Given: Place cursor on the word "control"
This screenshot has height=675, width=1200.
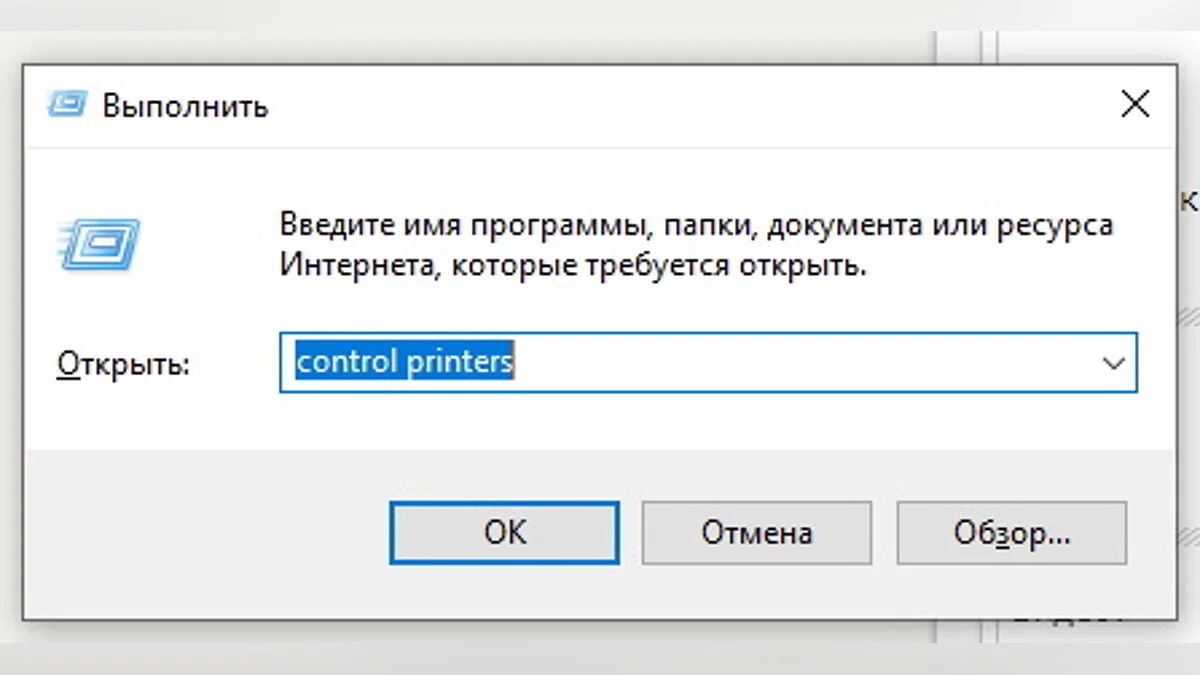Looking at the screenshot, I should click(347, 362).
